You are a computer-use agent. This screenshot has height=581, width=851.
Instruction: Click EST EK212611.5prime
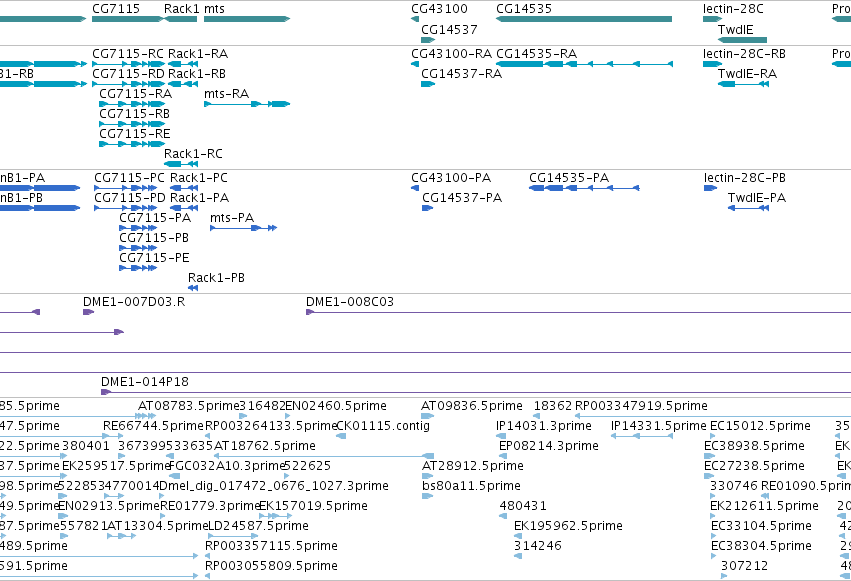click(x=764, y=506)
